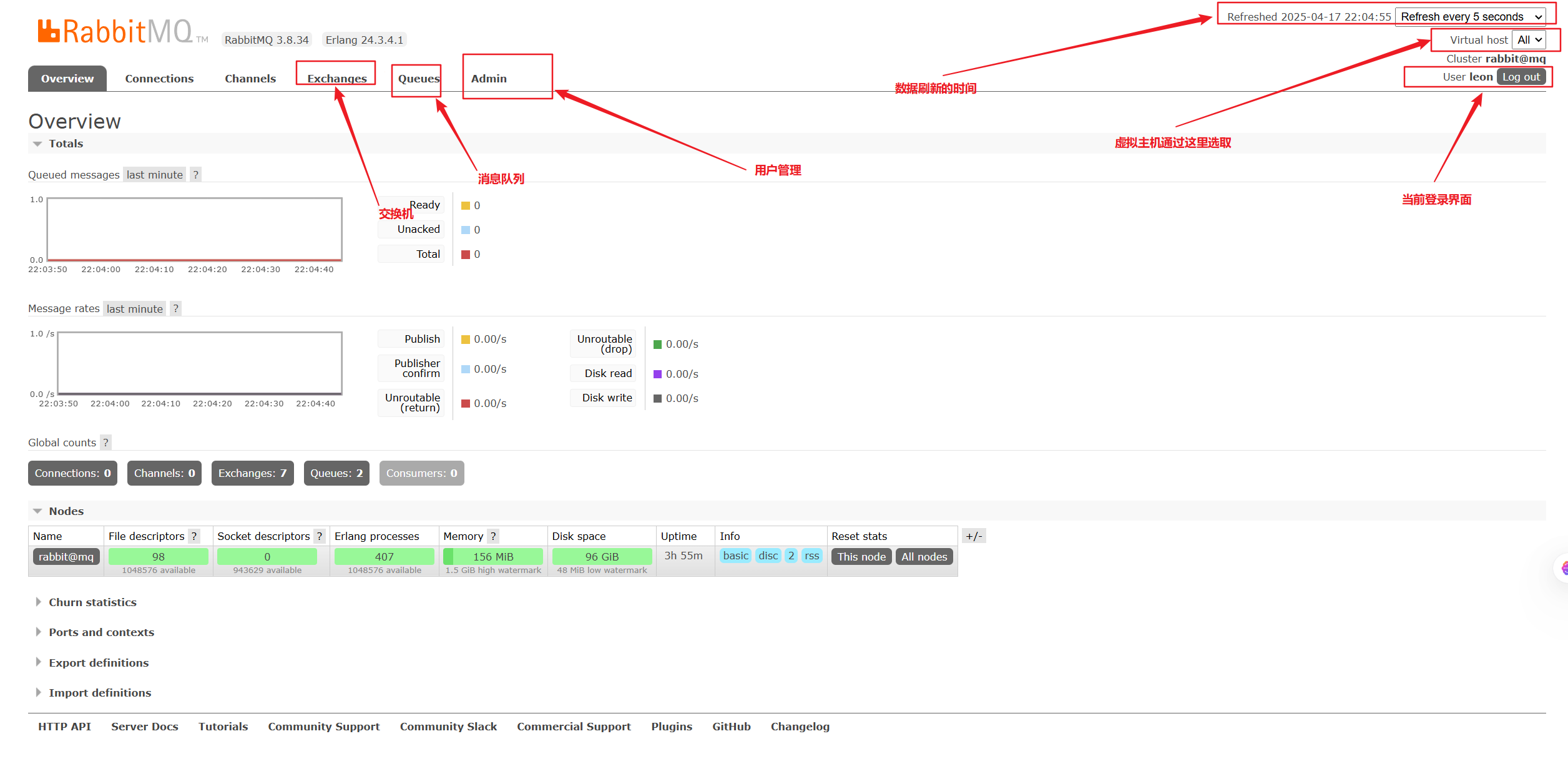Click the Socket descriptors help question mark
Screen dimensions: 1568x784
[x=320, y=536]
